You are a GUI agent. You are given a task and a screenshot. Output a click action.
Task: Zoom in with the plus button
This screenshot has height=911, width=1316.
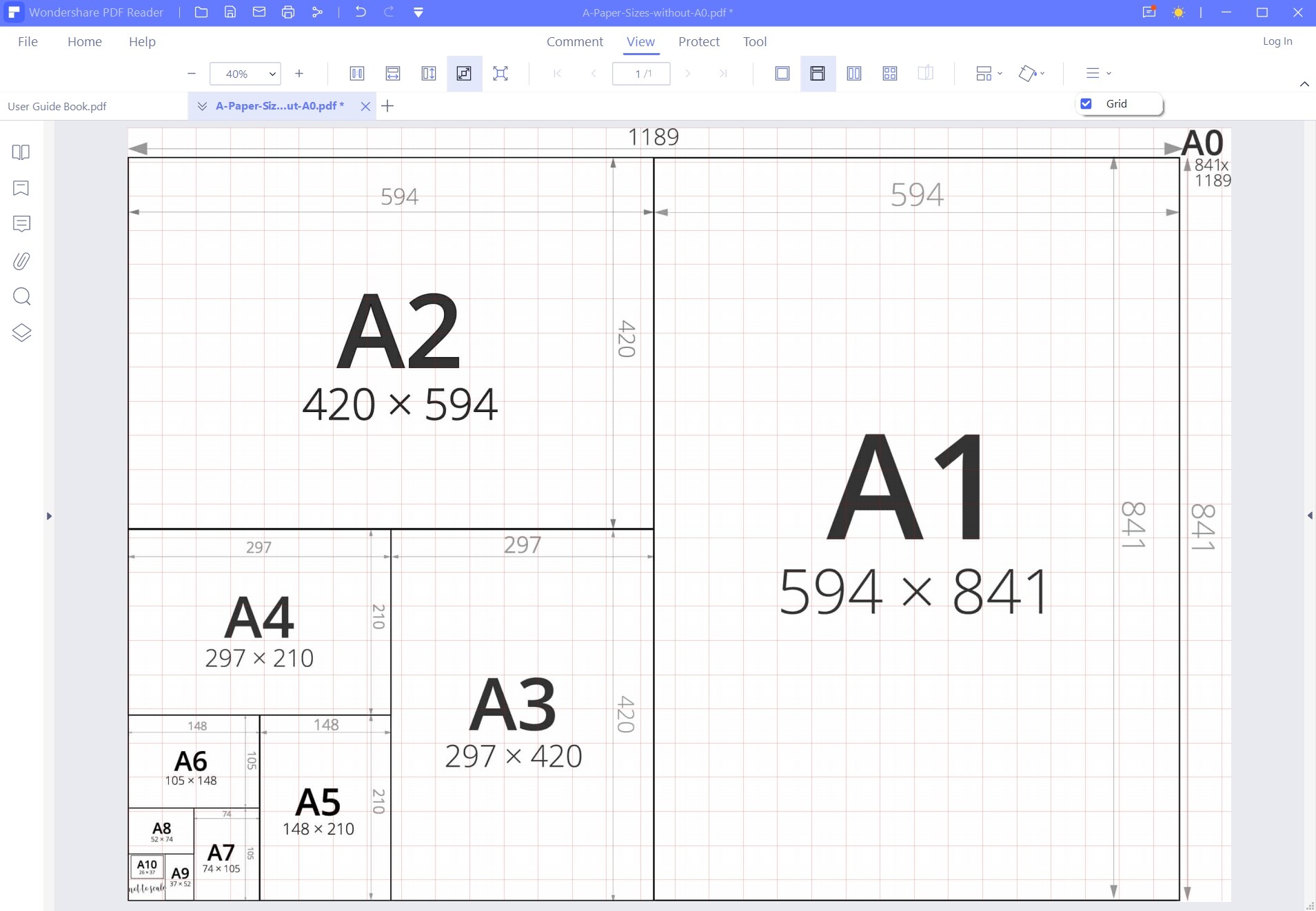(299, 74)
